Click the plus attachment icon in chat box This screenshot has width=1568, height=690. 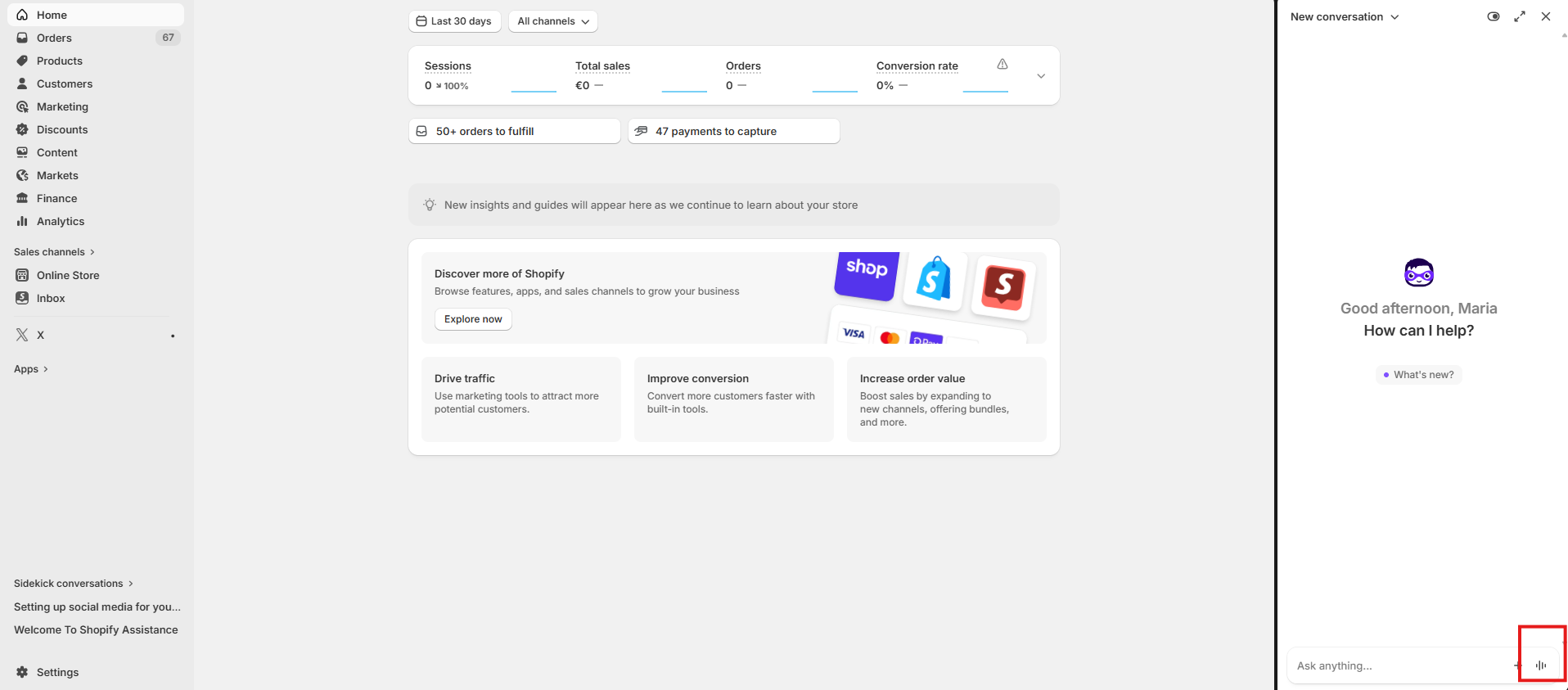pos(1517,665)
